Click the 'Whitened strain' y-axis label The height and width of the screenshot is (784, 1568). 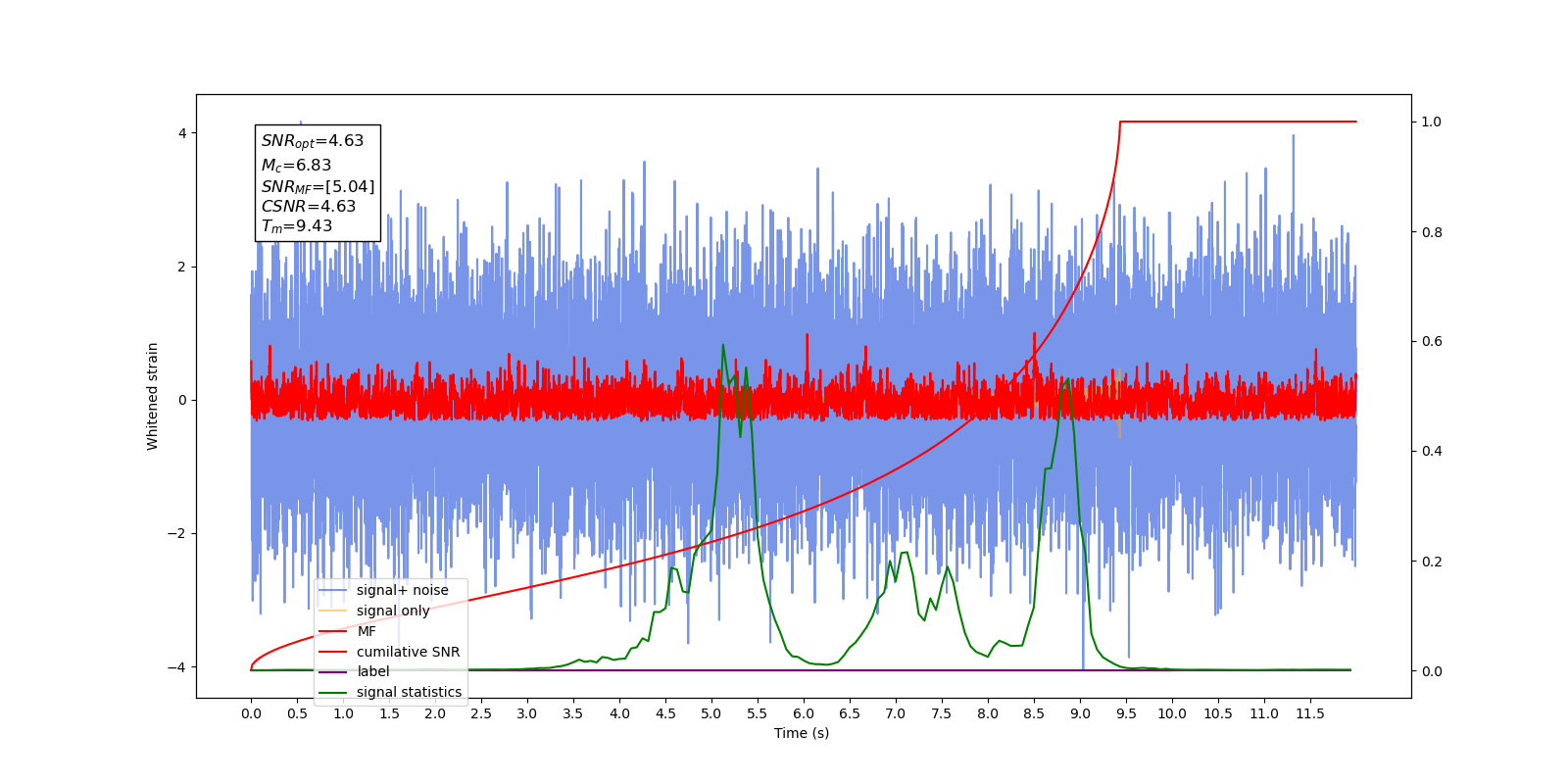[x=153, y=396]
